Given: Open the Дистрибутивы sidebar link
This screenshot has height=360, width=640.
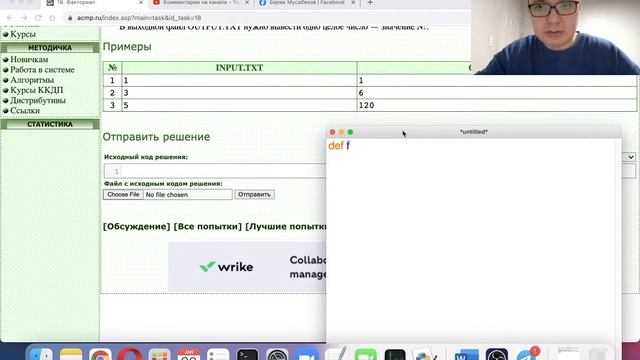Looking at the screenshot, I should [x=38, y=100].
